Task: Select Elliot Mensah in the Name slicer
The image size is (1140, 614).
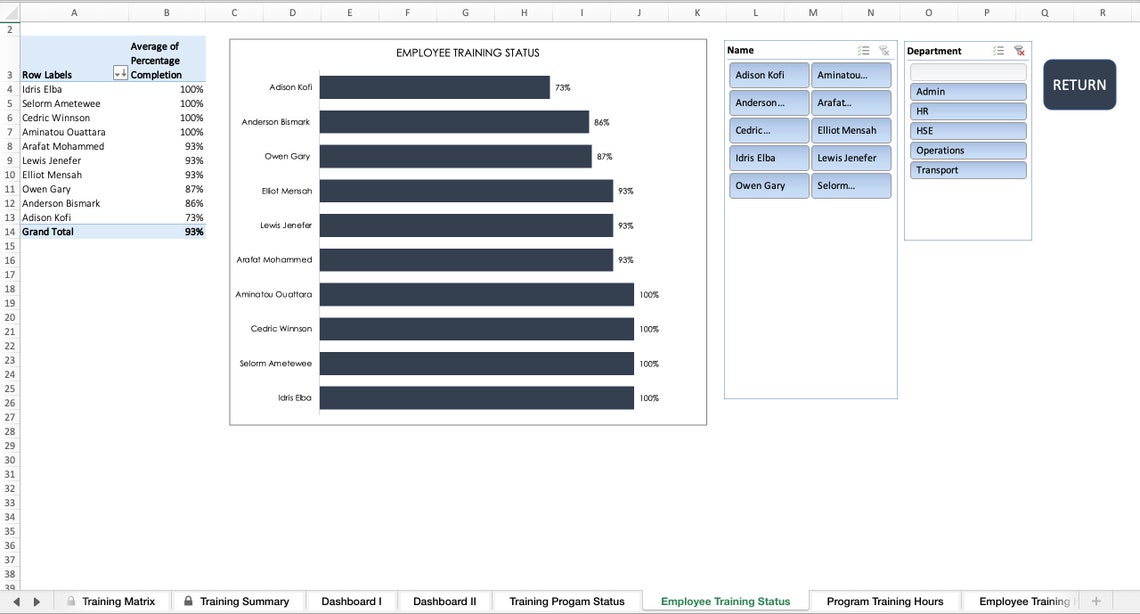Action: [851, 130]
